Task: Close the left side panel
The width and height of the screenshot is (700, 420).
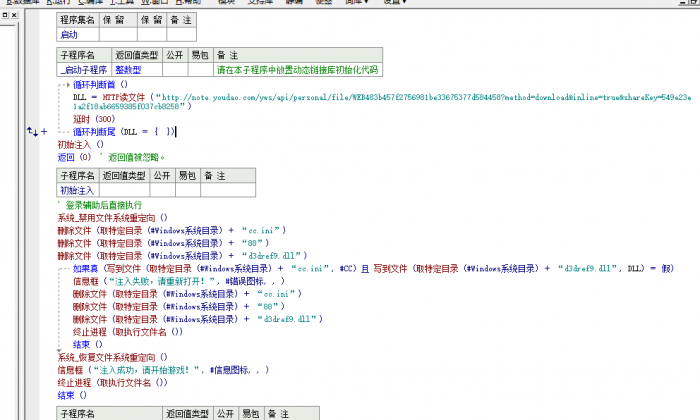Action: [14, 15]
